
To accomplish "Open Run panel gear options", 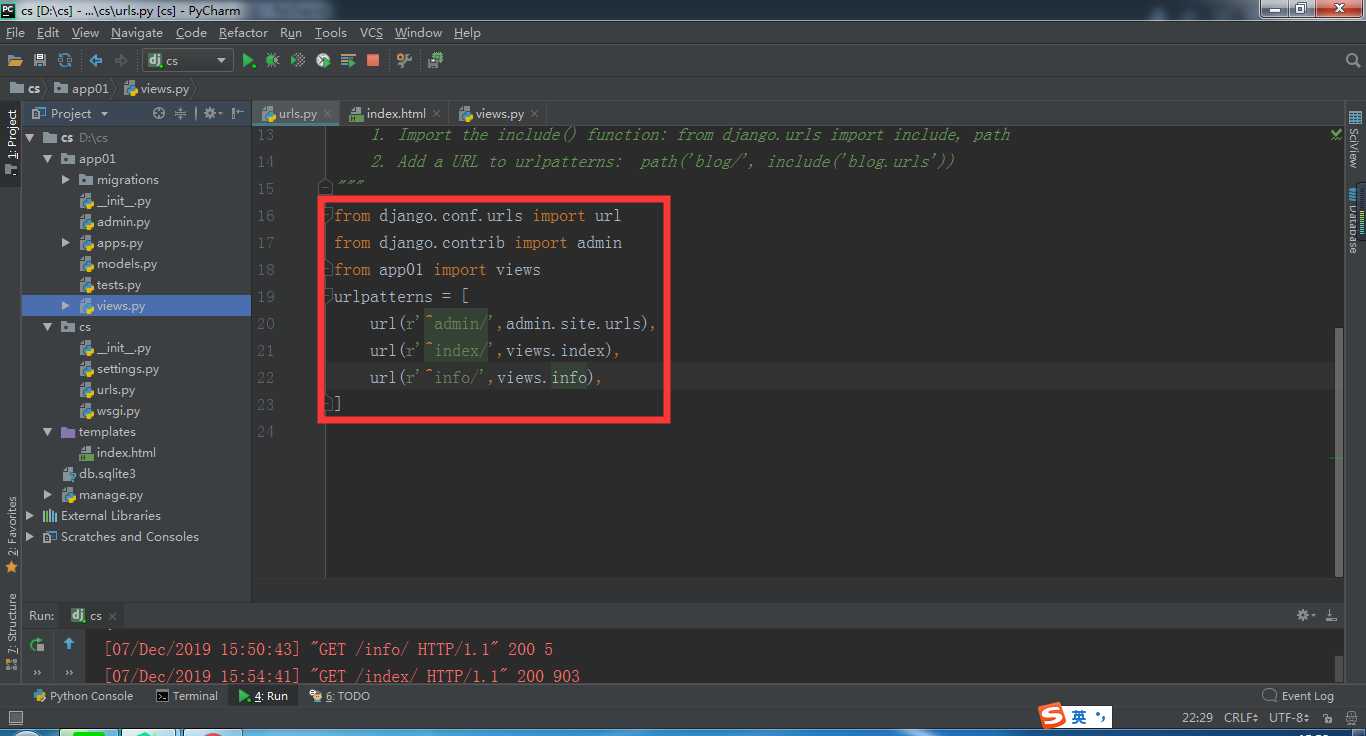I will (x=1305, y=615).
